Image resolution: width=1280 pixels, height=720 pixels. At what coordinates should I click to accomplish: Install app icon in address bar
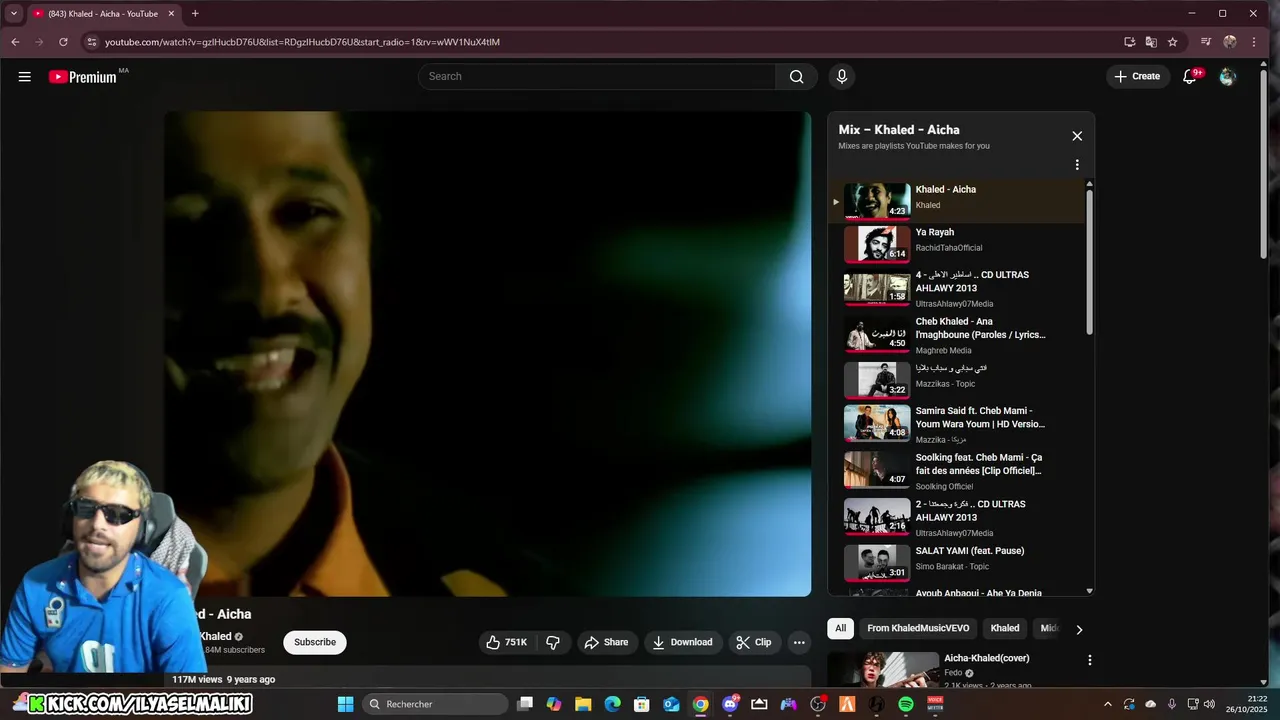point(1129,42)
